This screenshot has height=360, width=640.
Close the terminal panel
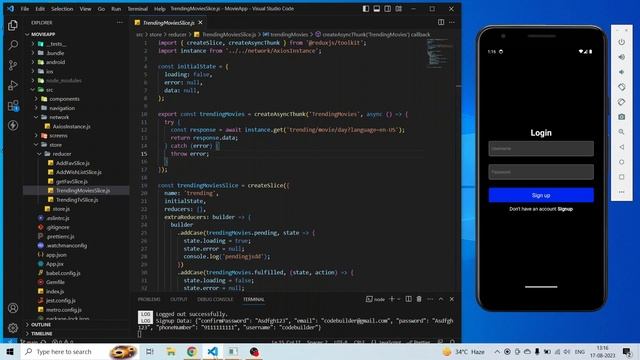452,299
